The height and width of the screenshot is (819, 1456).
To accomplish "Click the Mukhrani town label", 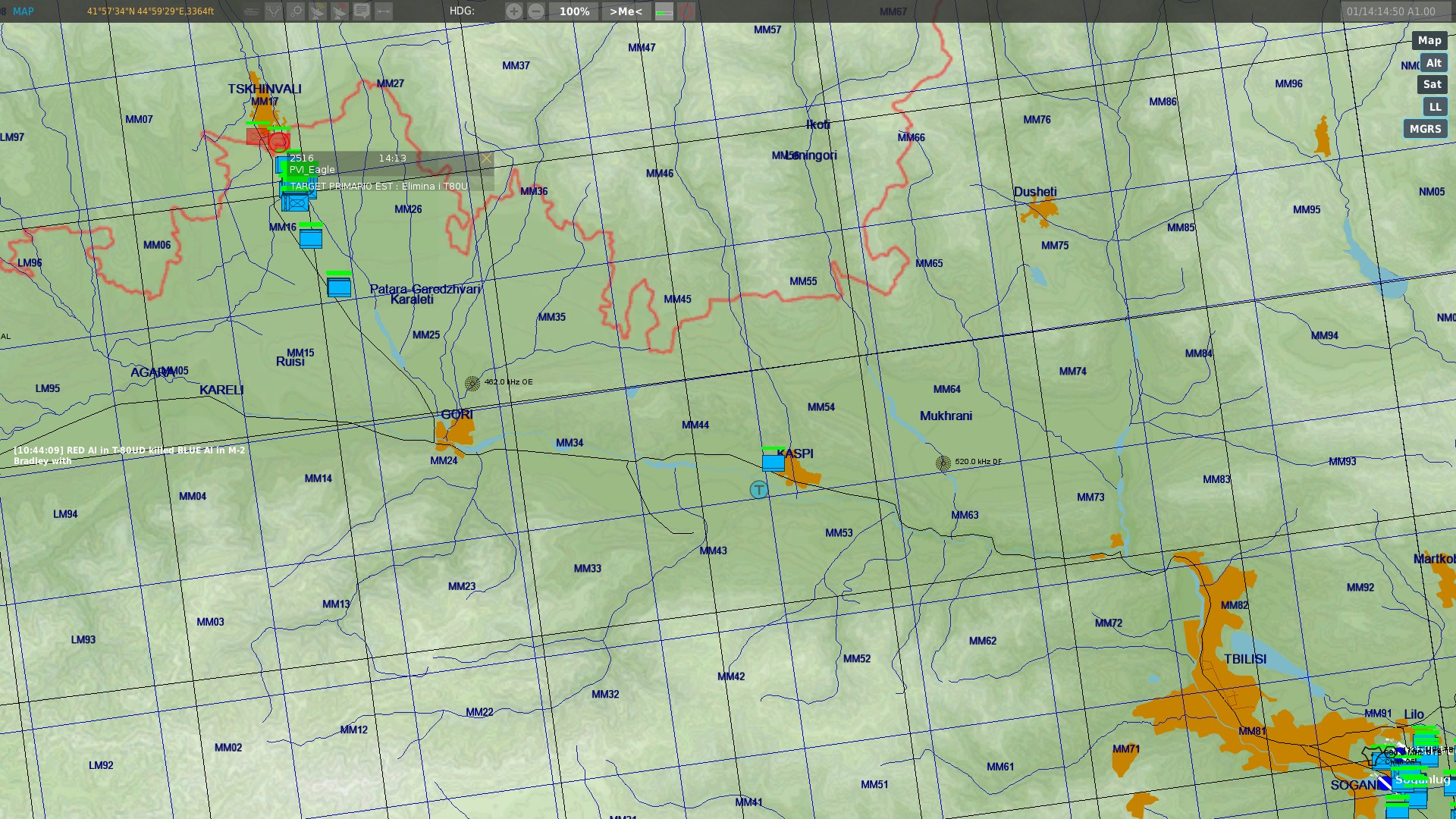I will click(946, 416).
